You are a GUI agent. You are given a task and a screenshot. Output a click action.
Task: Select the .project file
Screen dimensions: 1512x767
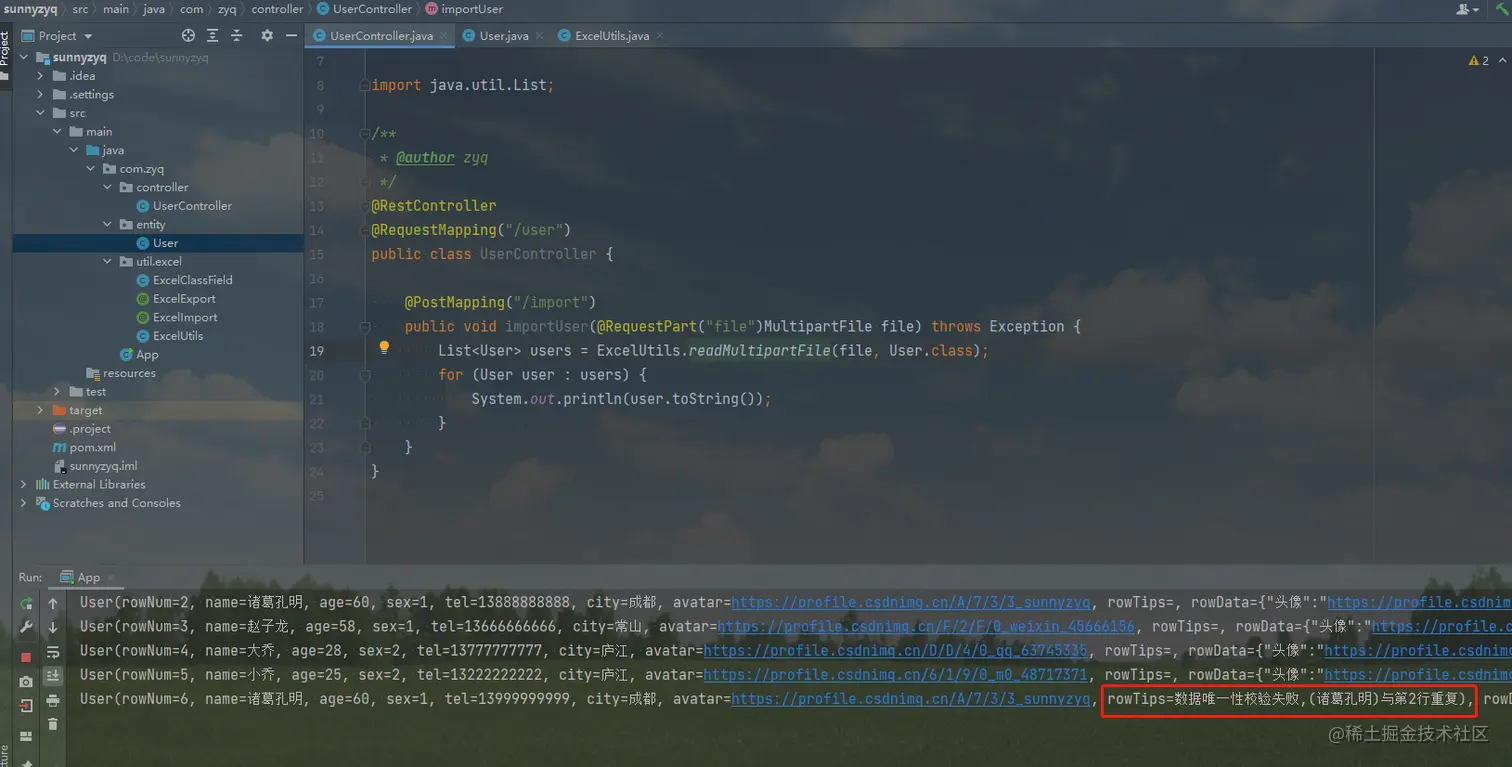(82, 429)
